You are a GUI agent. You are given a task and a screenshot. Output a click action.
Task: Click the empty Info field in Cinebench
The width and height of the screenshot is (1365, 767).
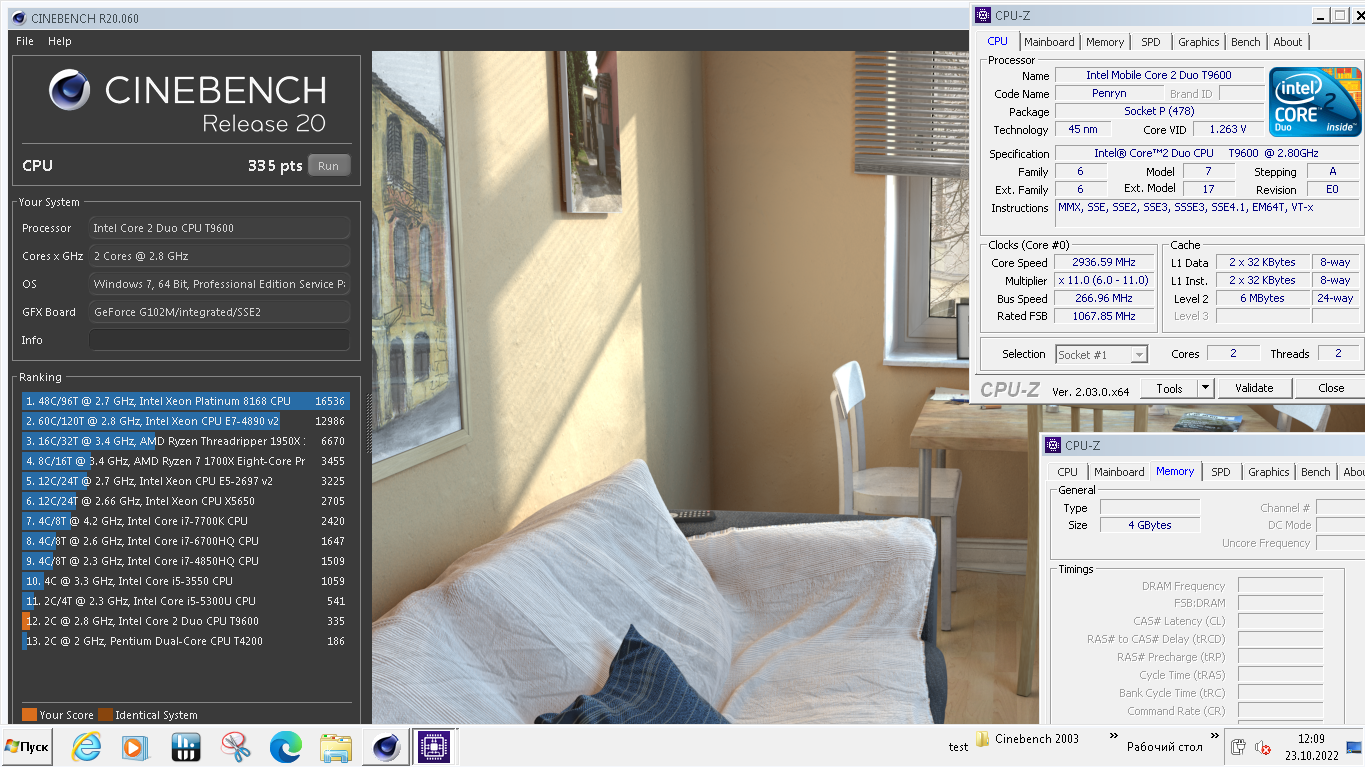(219, 340)
